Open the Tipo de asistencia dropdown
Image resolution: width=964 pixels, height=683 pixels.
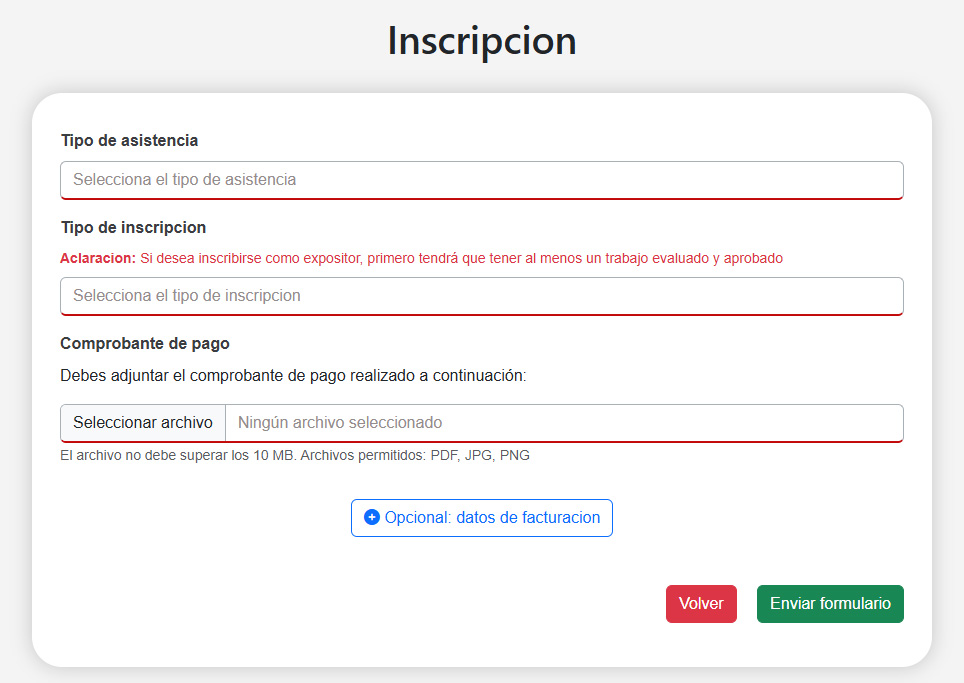point(481,180)
